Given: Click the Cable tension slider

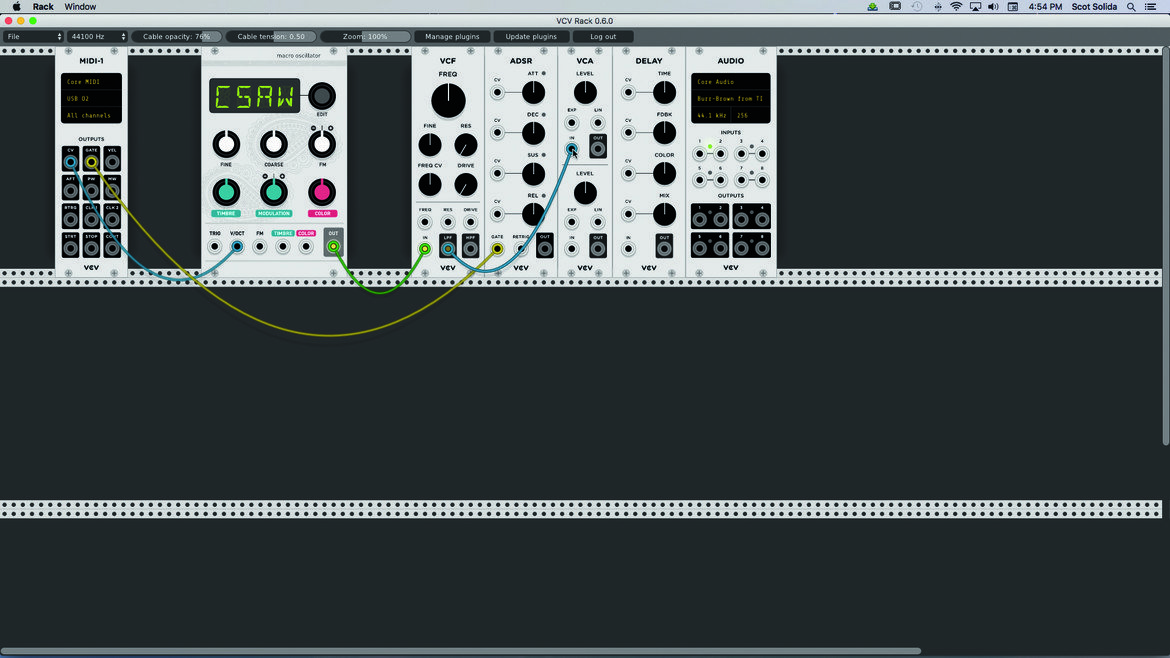Looking at the screenshot, I should click(x=271, y=37).
